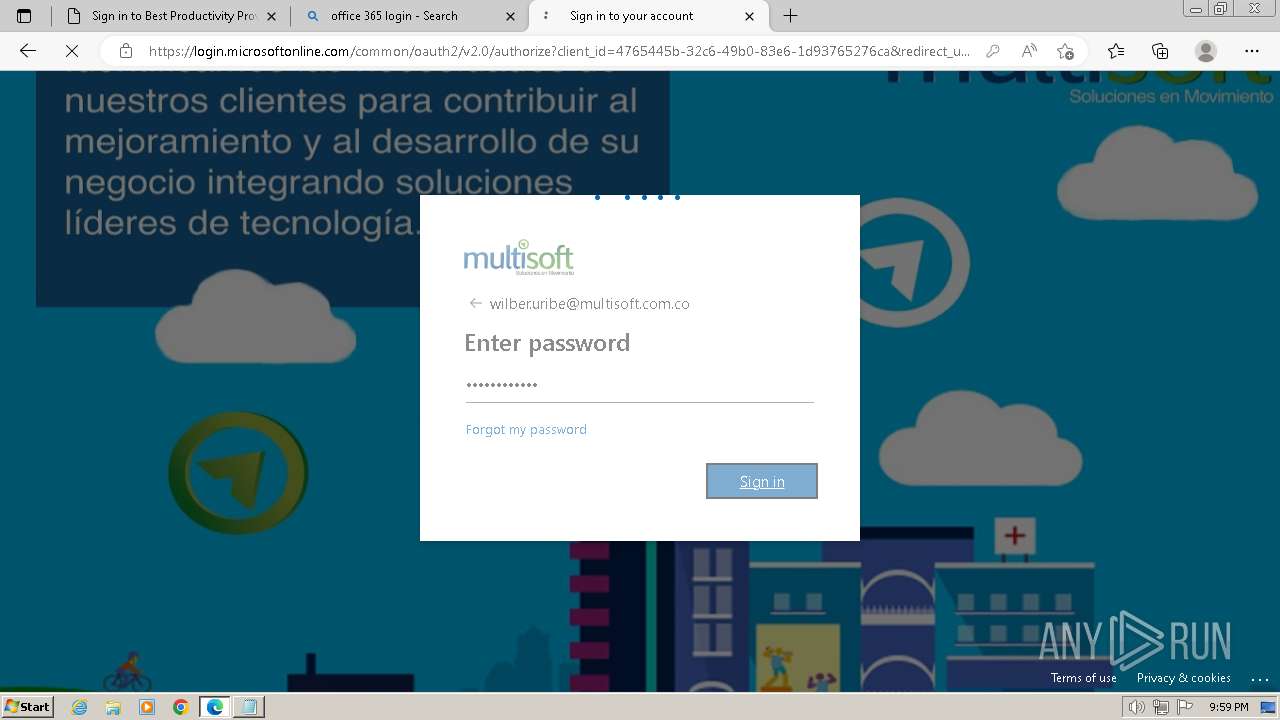Minimize the browser window
The height and width of the screenshot is (720, 1280).
1196,9
